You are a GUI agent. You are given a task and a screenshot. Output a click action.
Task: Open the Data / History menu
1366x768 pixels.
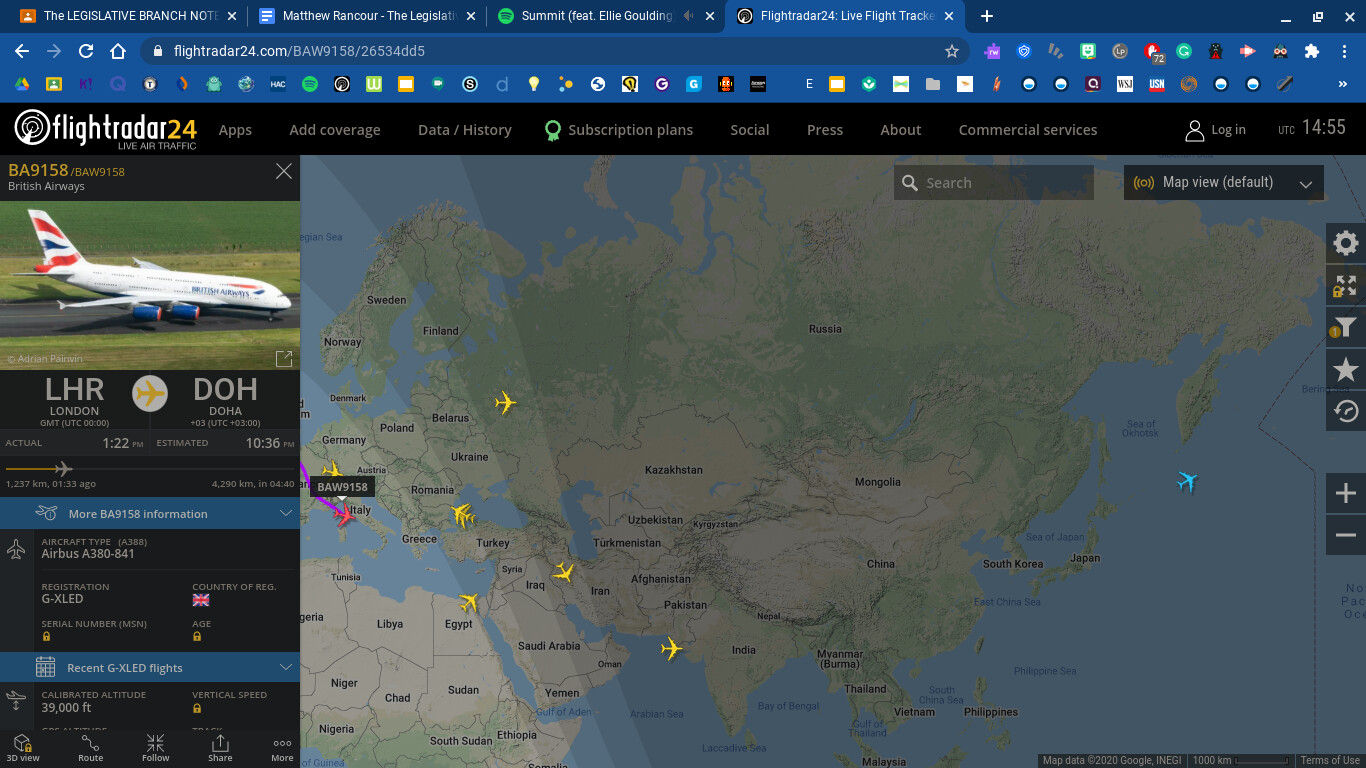coord(465,130)
